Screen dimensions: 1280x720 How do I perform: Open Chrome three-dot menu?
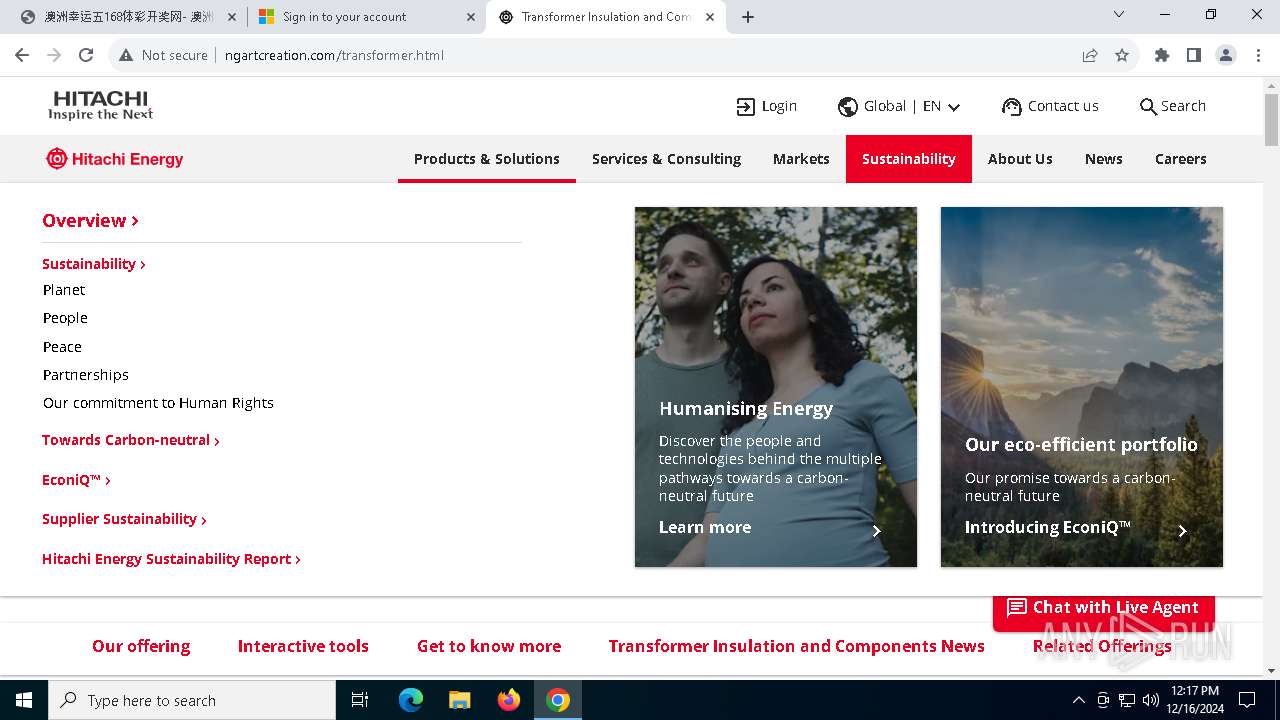pyautogui.click(x=1258, y=55)
